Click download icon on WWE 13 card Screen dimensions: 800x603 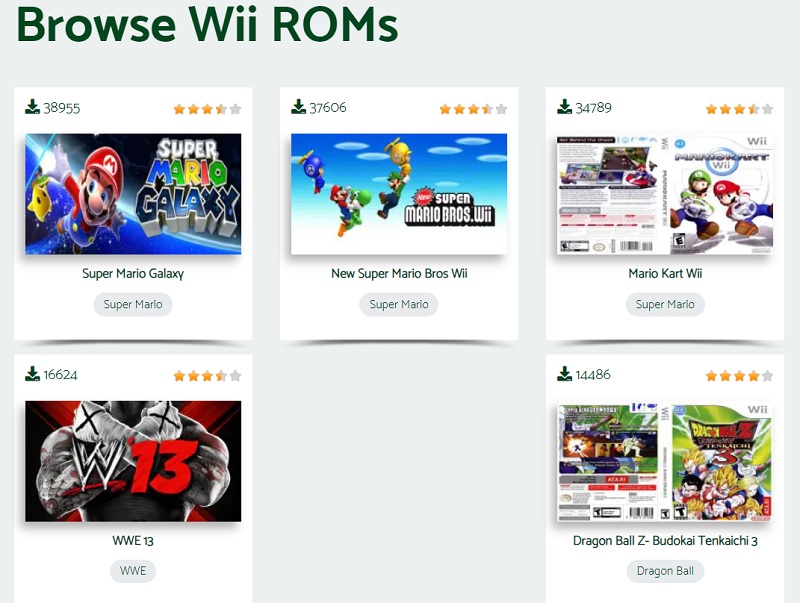pyautogui.click(x=32, y=374)
